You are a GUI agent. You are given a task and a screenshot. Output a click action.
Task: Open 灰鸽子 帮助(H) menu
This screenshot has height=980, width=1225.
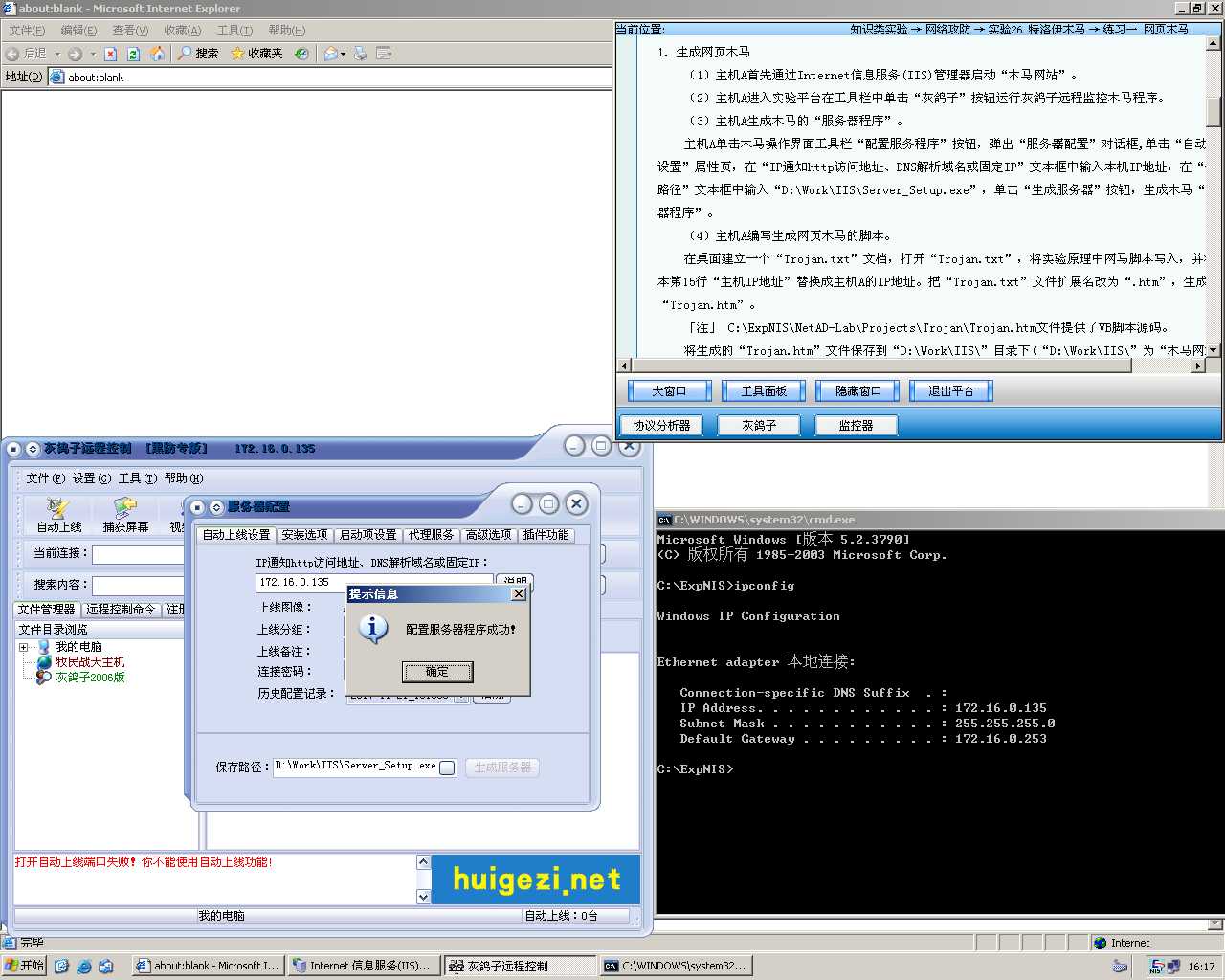click(x=184, y=479)
